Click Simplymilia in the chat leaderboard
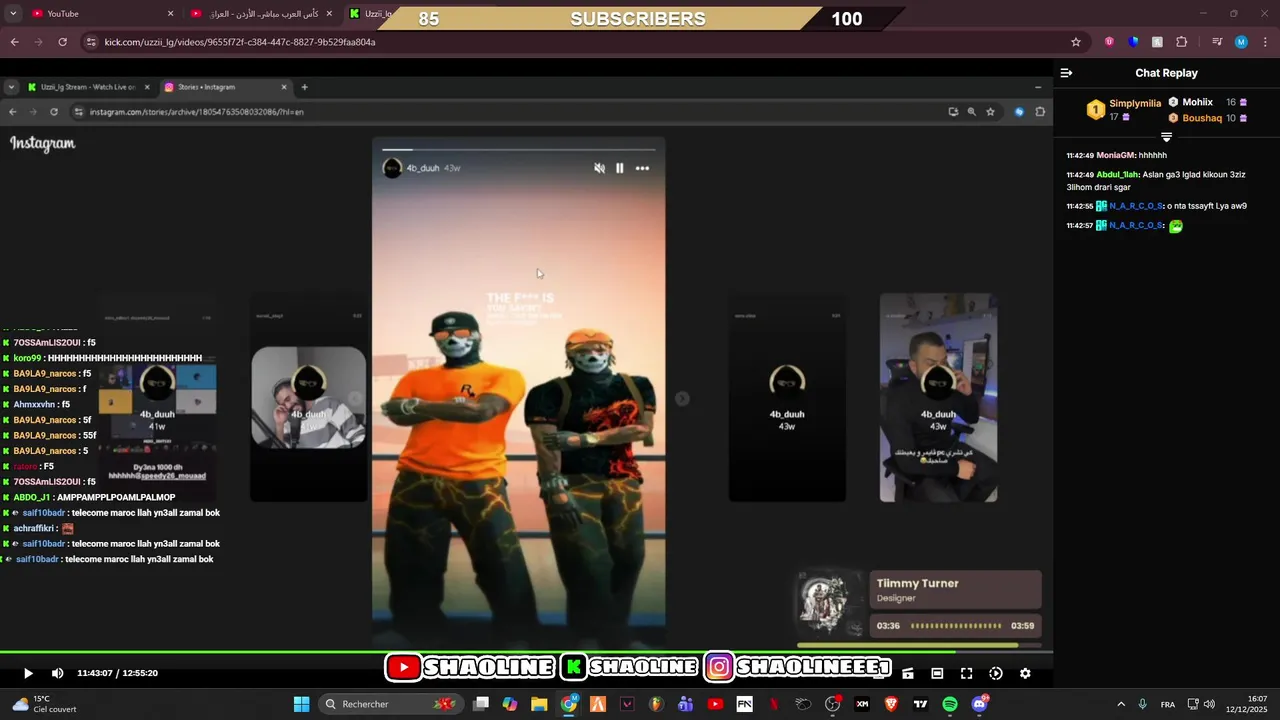The height and width of the screenshot is (720, 1280). point(1135,103)
